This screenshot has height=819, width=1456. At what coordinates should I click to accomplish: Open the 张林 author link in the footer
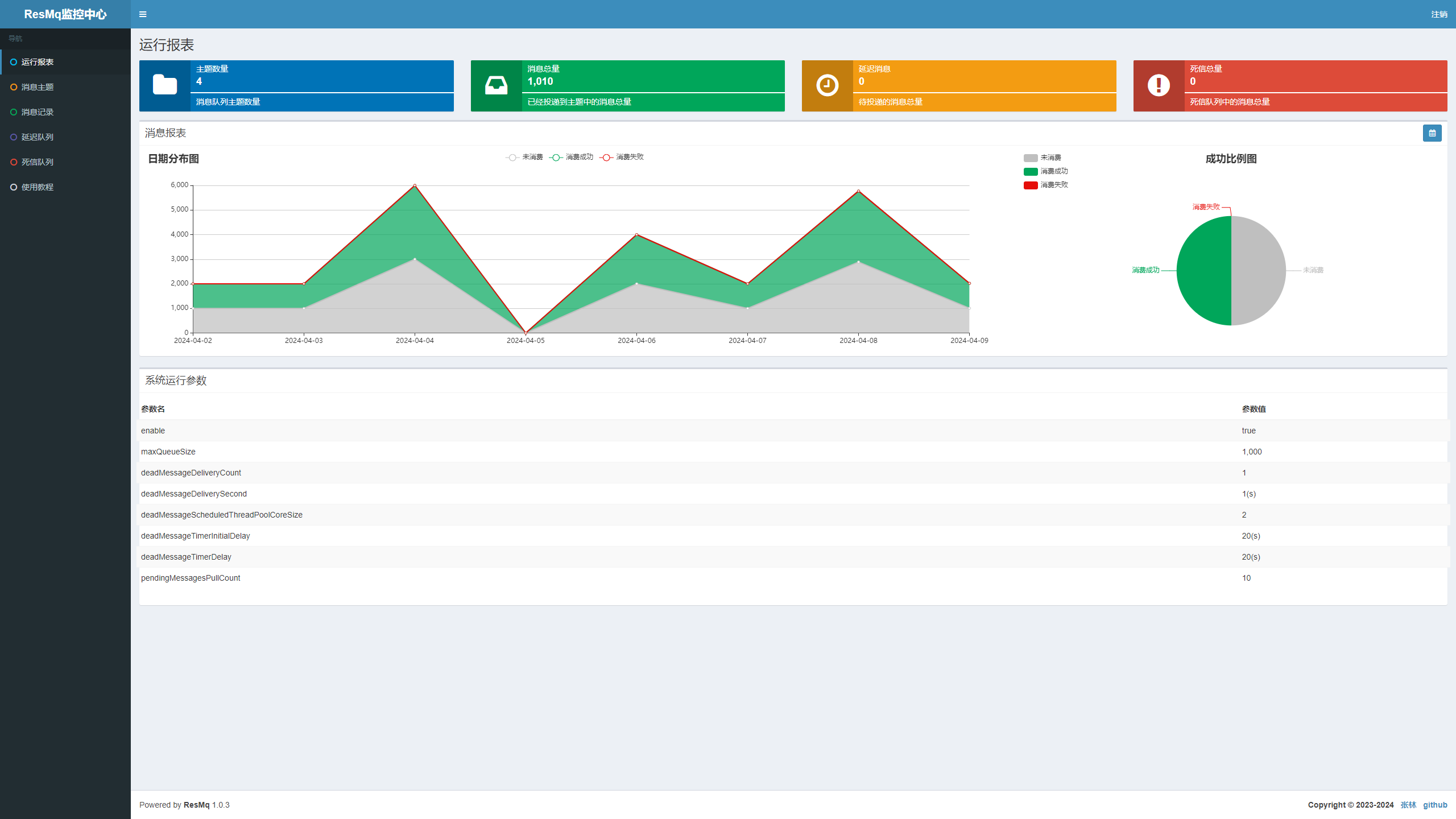pyautogui.click(x=1408, y=805)
